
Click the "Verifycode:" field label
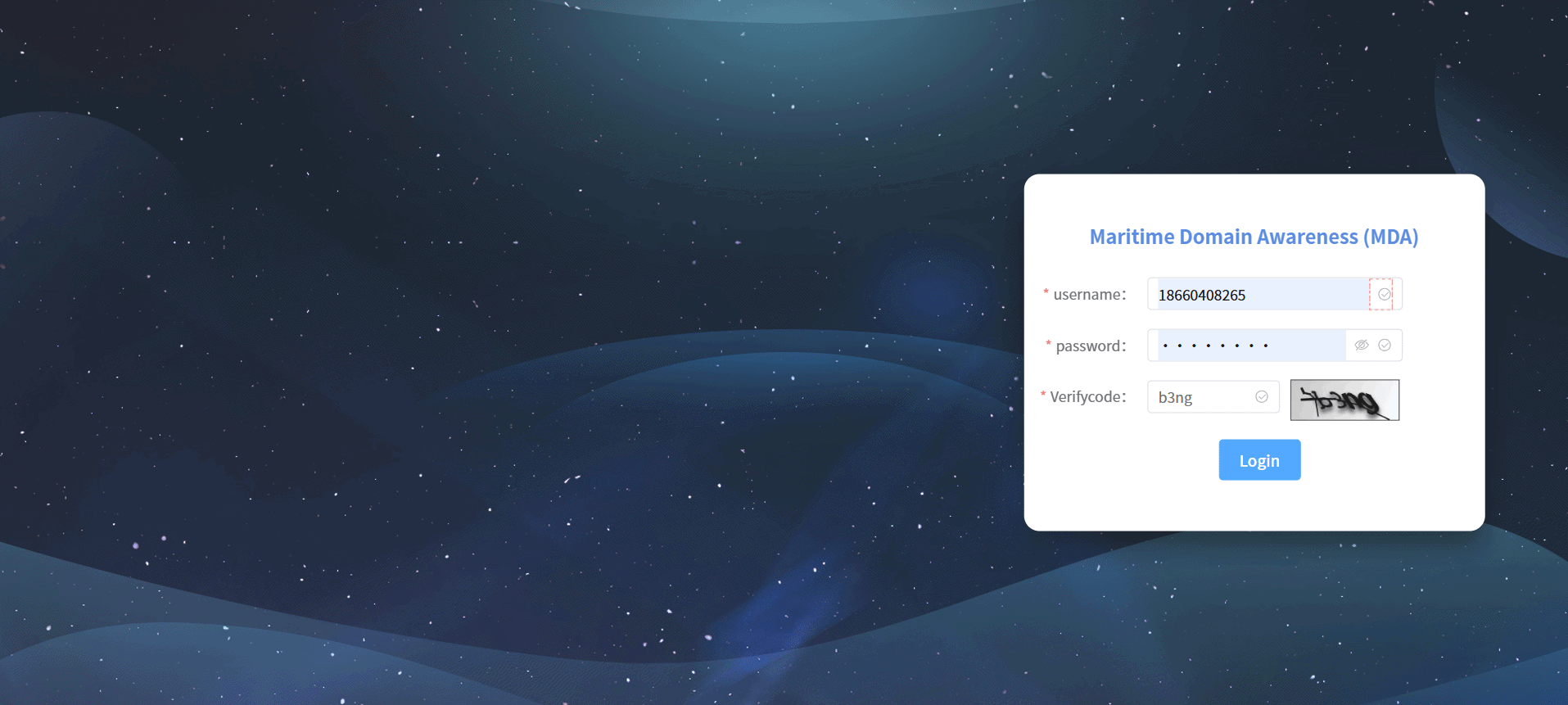(x=1087, y=397)
